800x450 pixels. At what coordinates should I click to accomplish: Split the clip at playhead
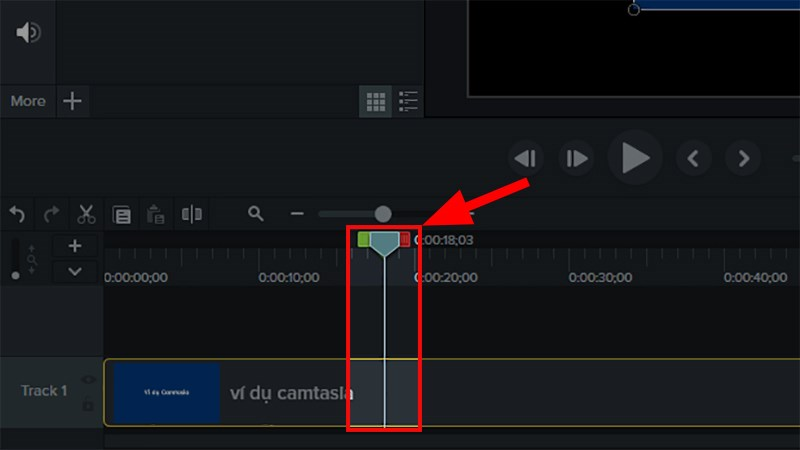coord(192,214)
